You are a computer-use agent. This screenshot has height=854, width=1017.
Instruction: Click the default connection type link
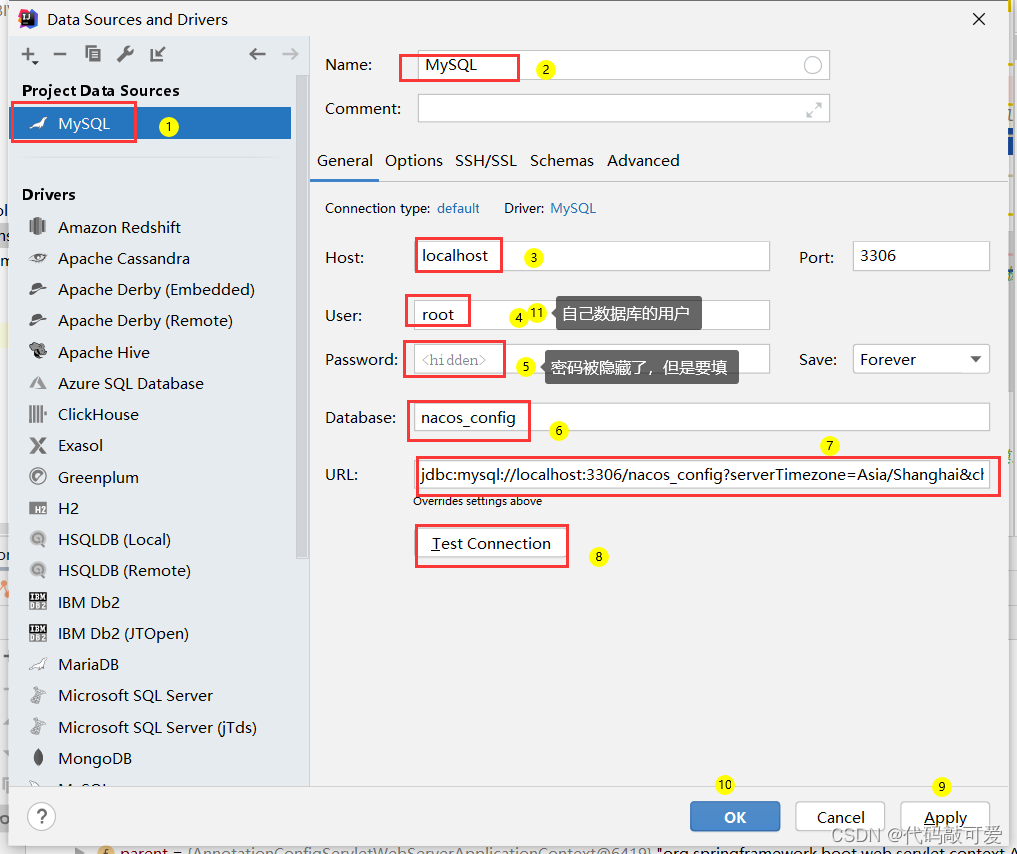pyautogui.click(x=458, y=208)
